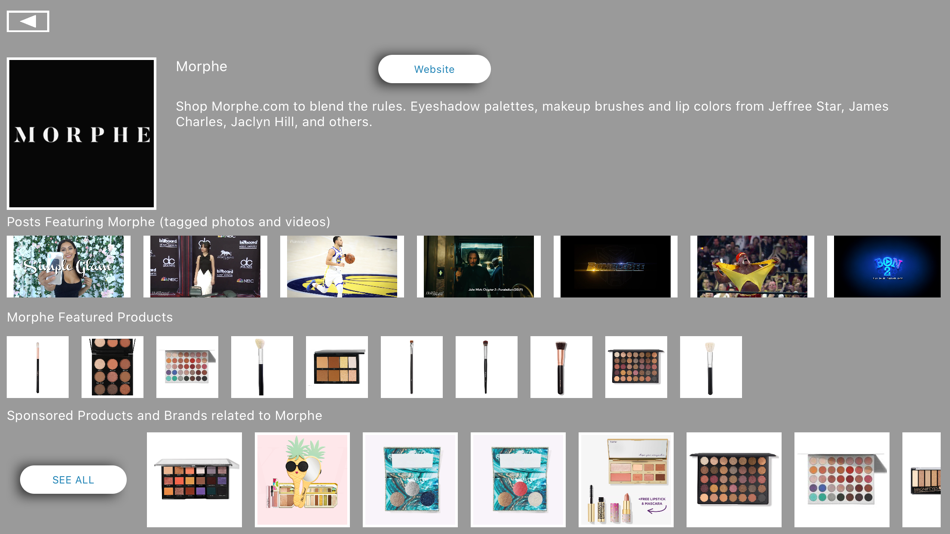Click the Morphe brand name text
The width and height of the screenshot is (950, 534).
(202, 67)
